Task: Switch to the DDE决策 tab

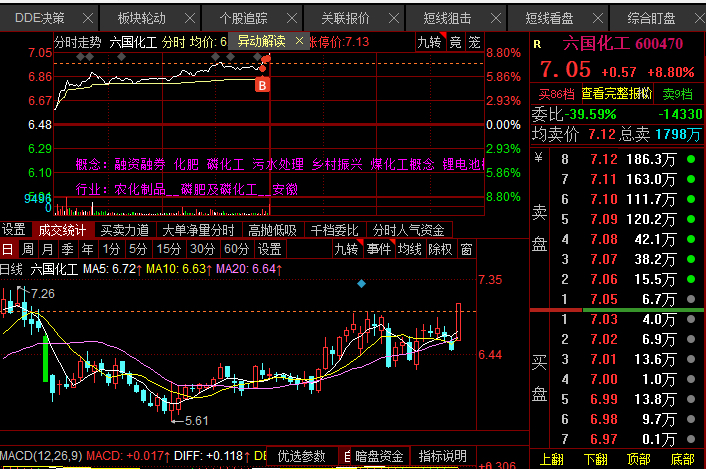Action: coord(40,18)
